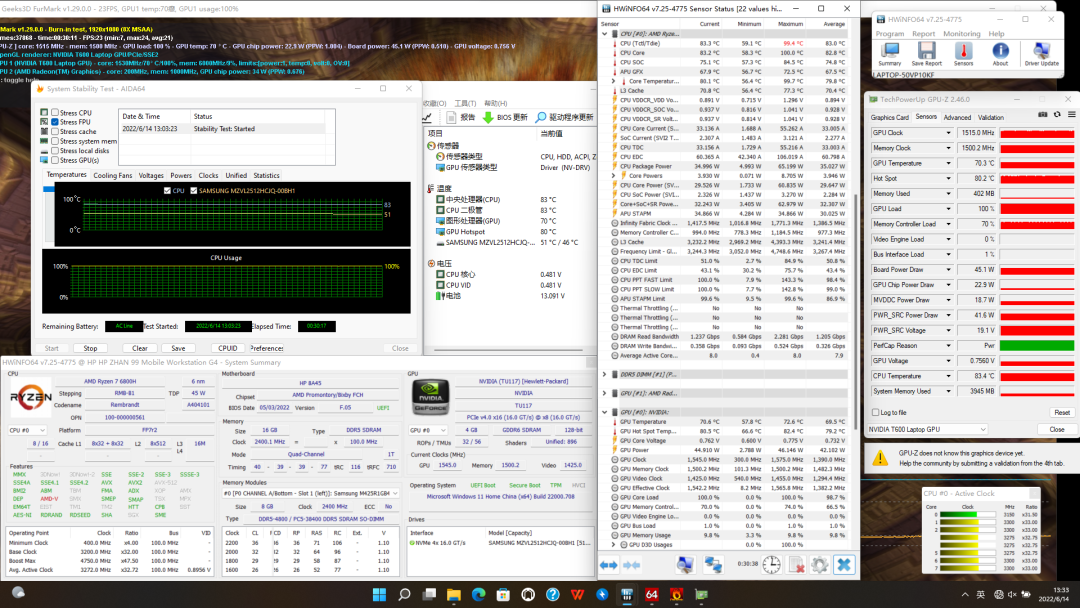Viewport: 1080px width, 608px height.
Task: Expand the Core Powers sensor group
Action: [613, 175]
